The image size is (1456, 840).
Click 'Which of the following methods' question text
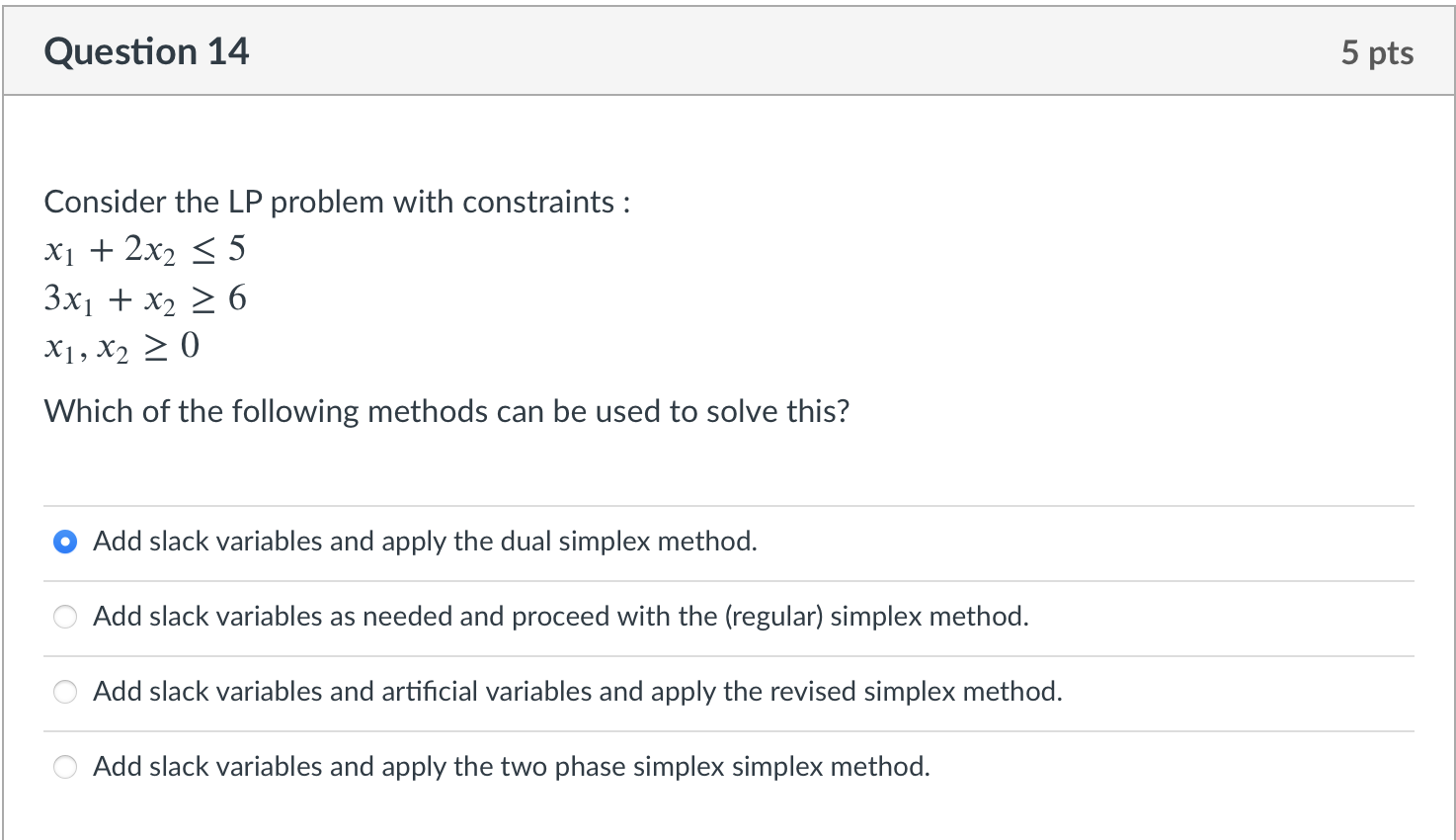tap(445, 411)
